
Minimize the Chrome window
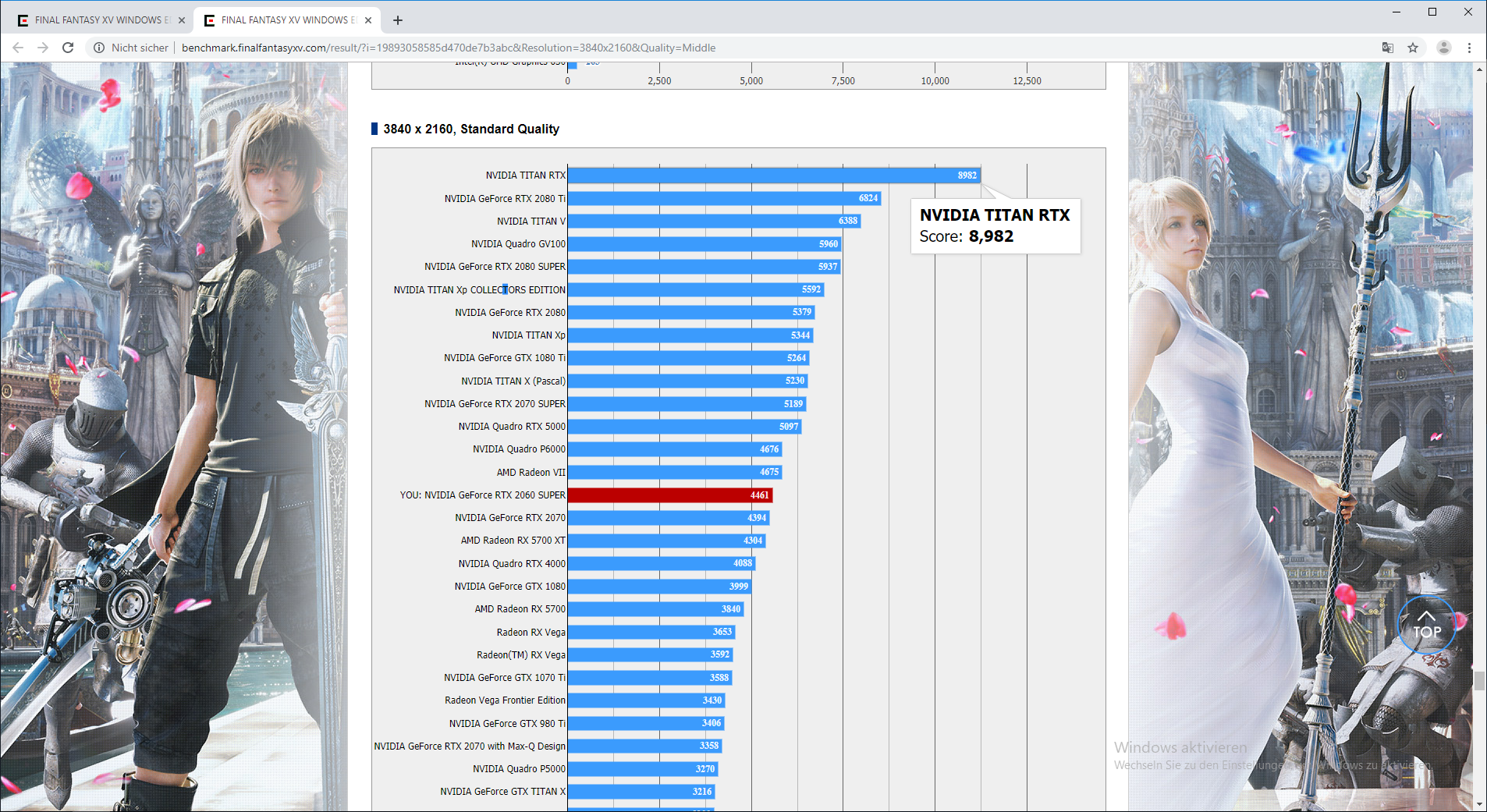1397,12
